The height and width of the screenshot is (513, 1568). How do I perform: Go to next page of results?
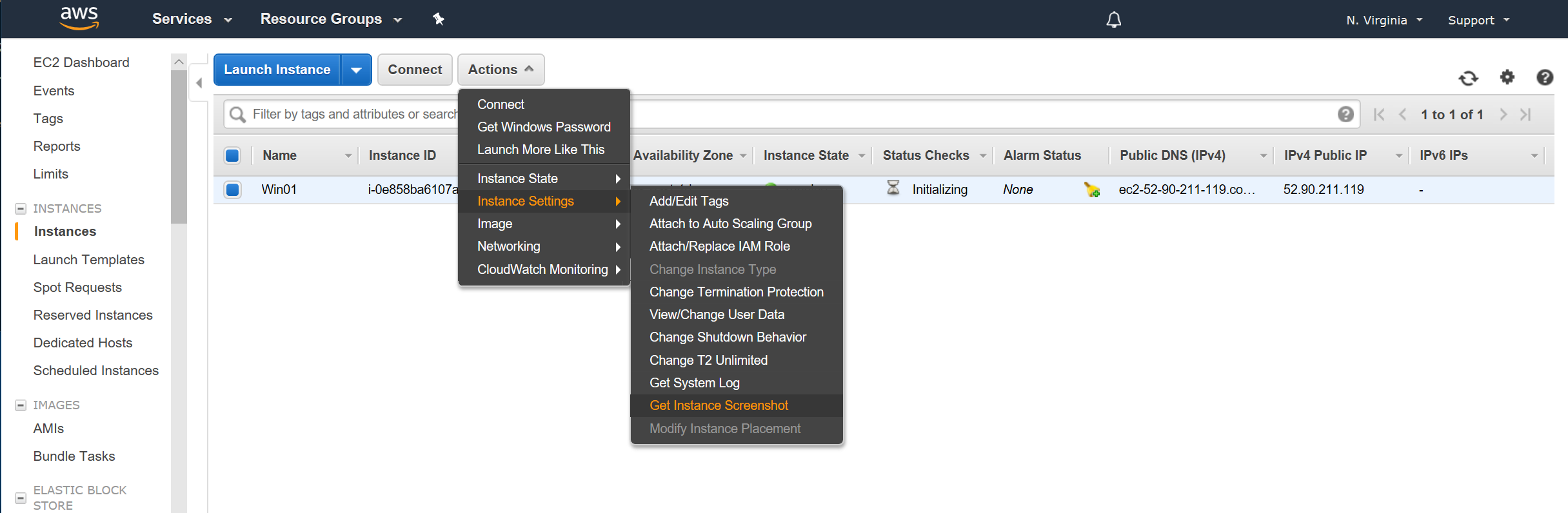coord(1503,115)
